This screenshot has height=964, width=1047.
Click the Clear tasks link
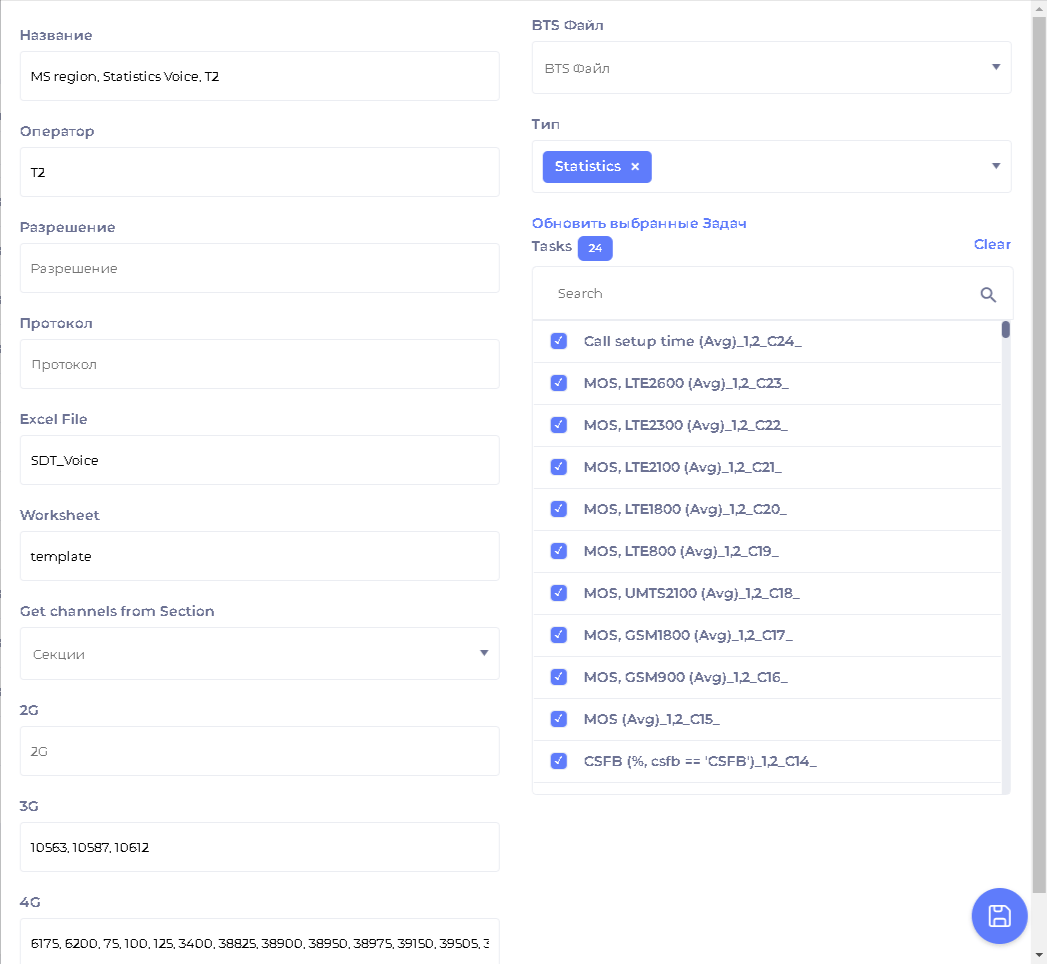[992, 245]
